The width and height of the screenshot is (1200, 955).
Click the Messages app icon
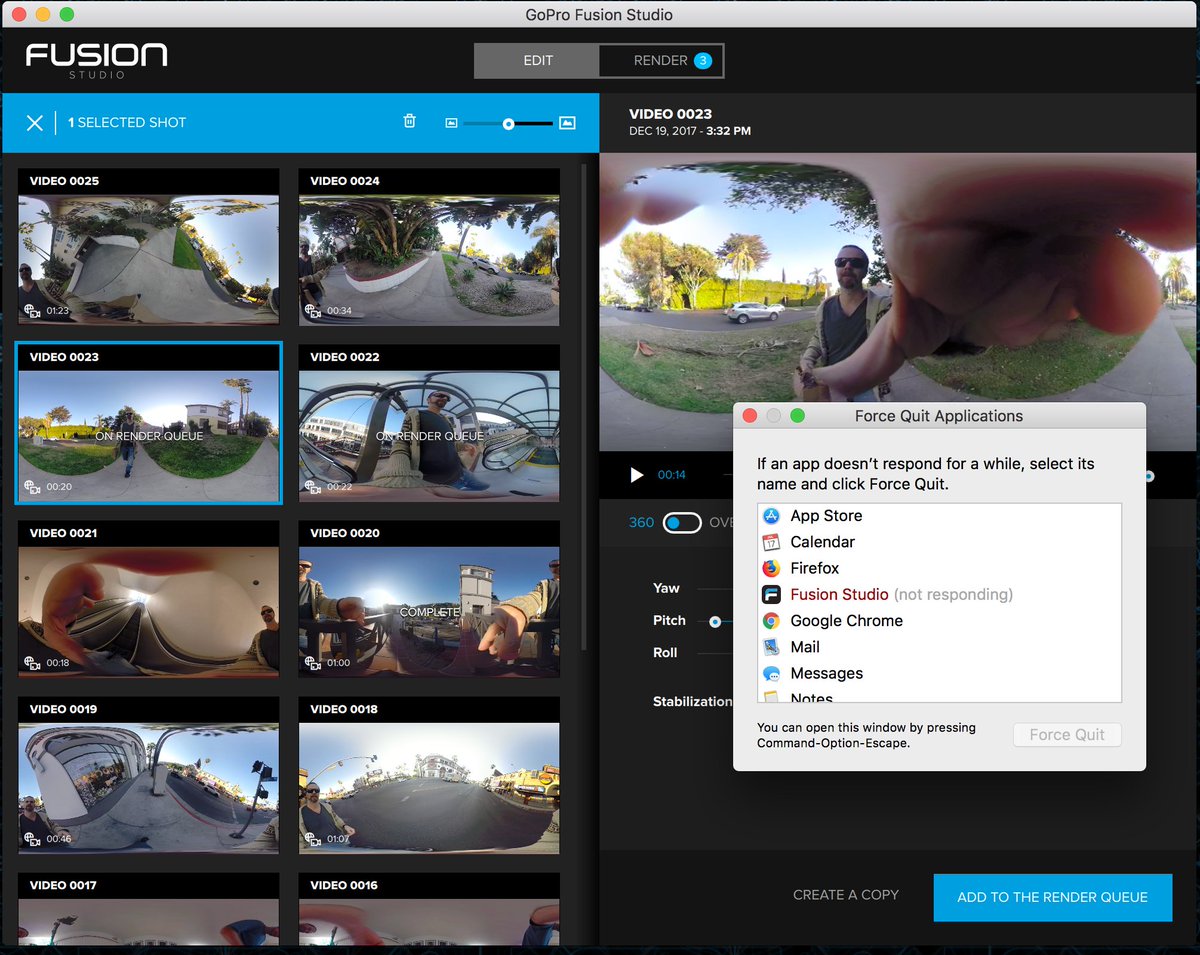(x=771, y=673)
